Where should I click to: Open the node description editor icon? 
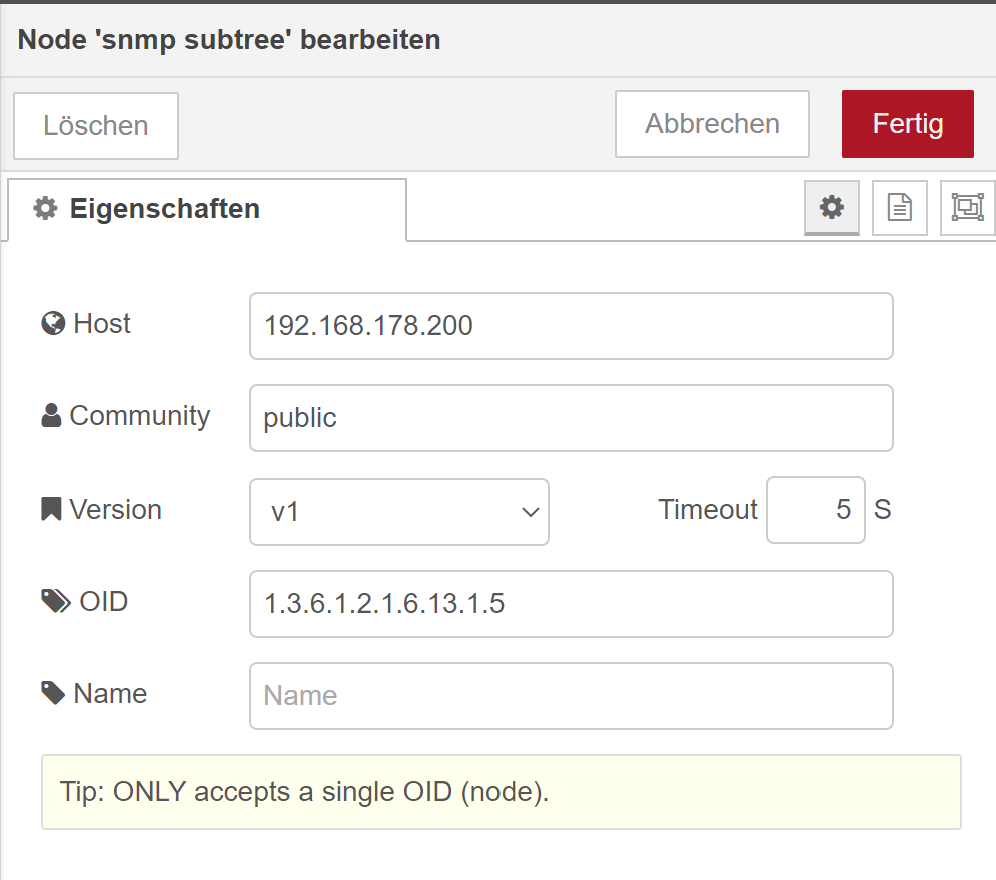point(899,208)
